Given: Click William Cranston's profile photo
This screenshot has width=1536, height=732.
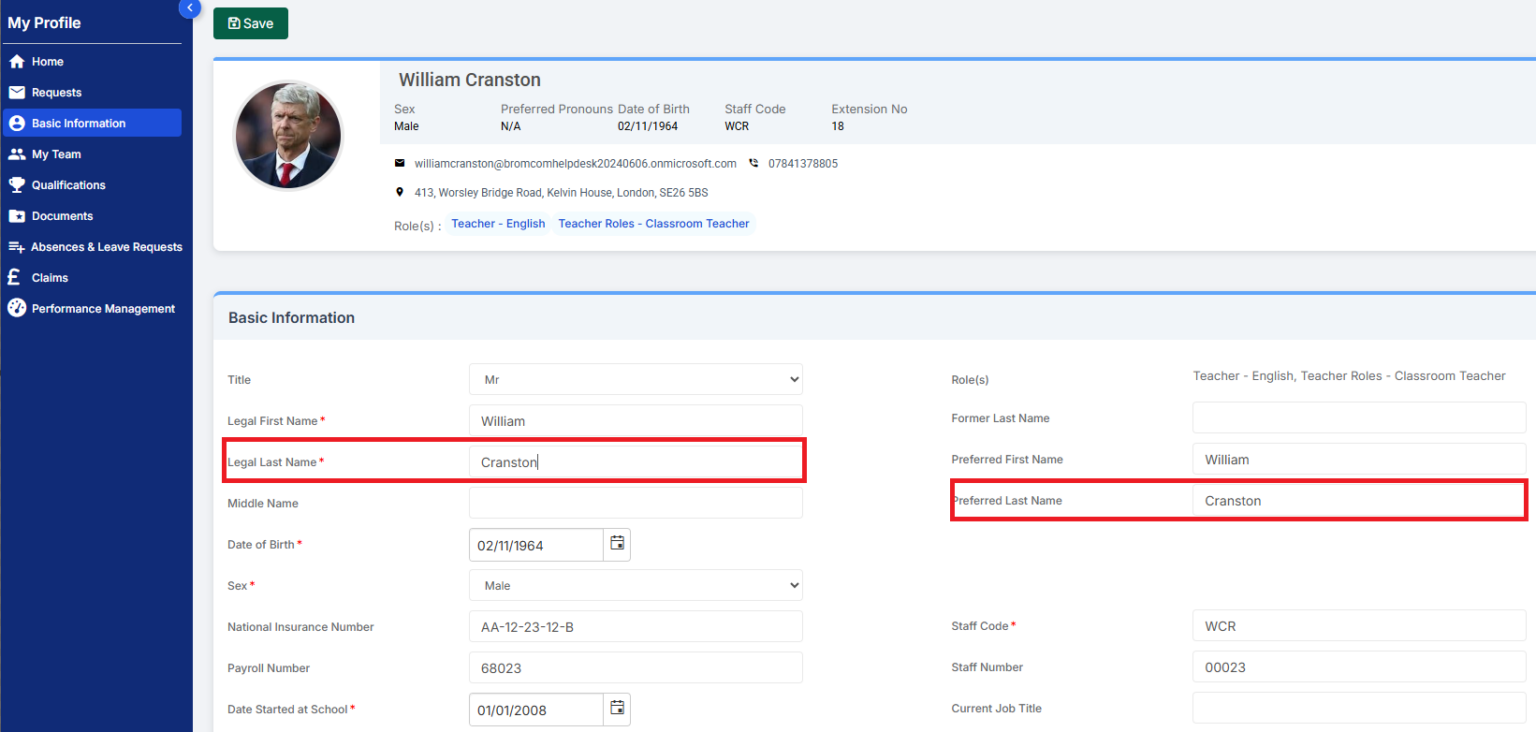Looking at the screenshot, I should (288, 134).
